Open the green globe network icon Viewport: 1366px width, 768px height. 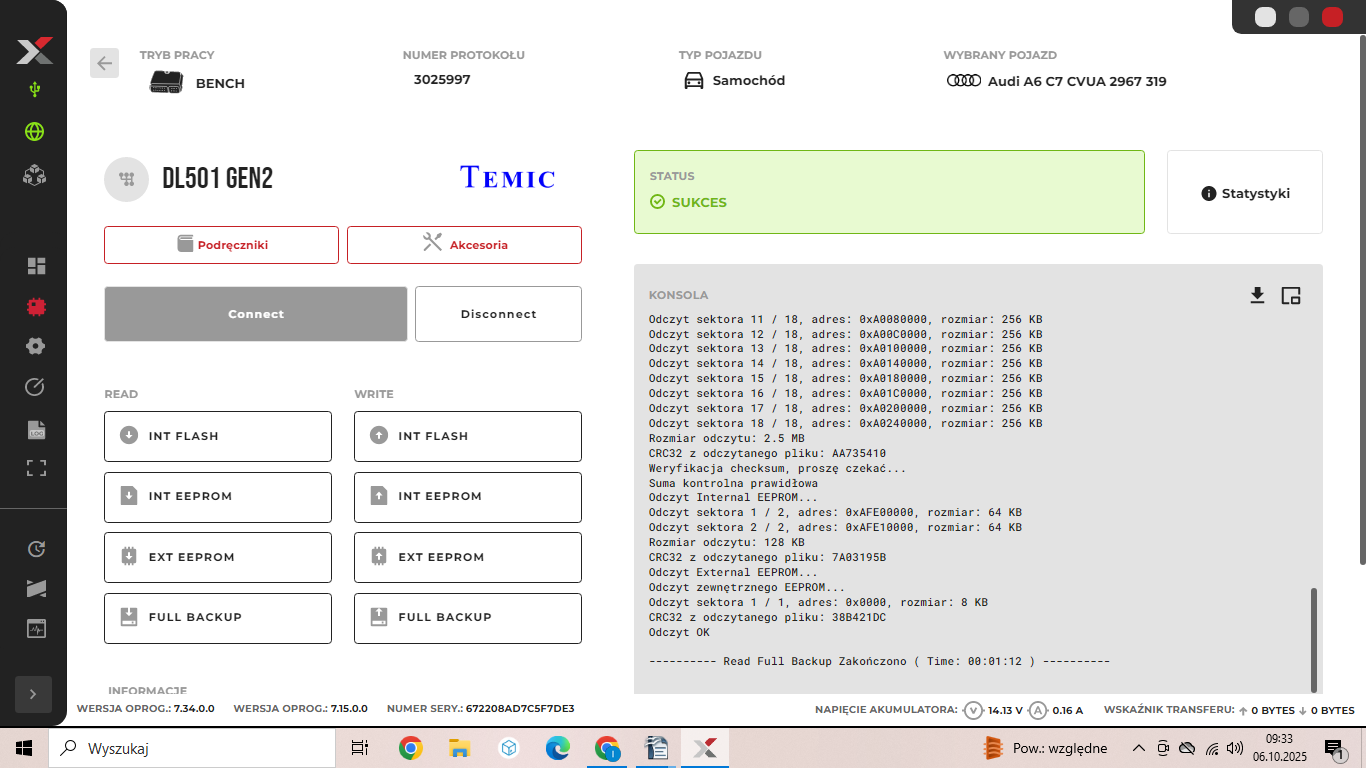click(x=35, y=131)
